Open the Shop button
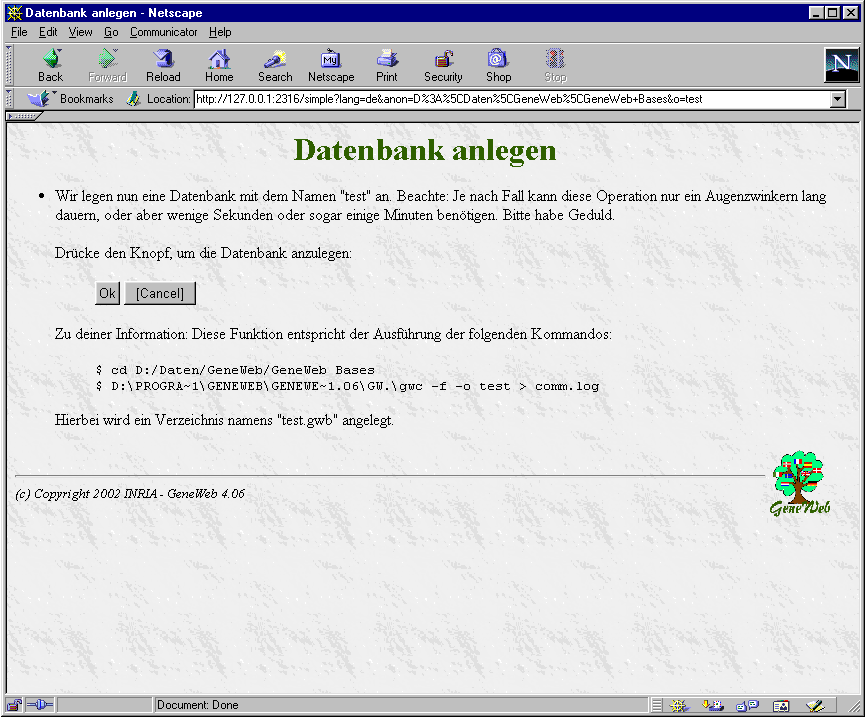This screenshot has width=868, height=720. coord(498,66)
